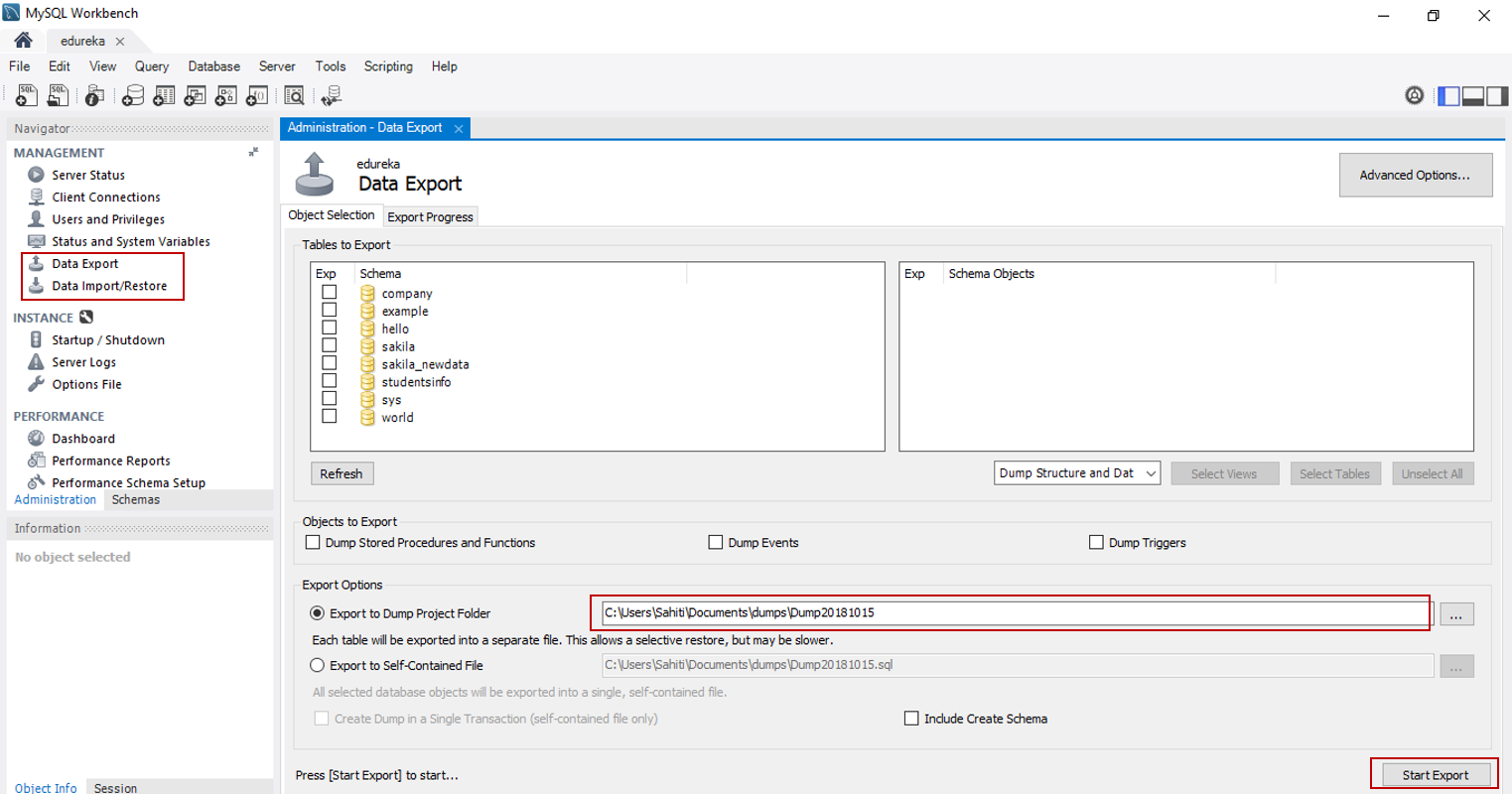
Task: Open Performance Reports
Action: (x=110, y=461)
